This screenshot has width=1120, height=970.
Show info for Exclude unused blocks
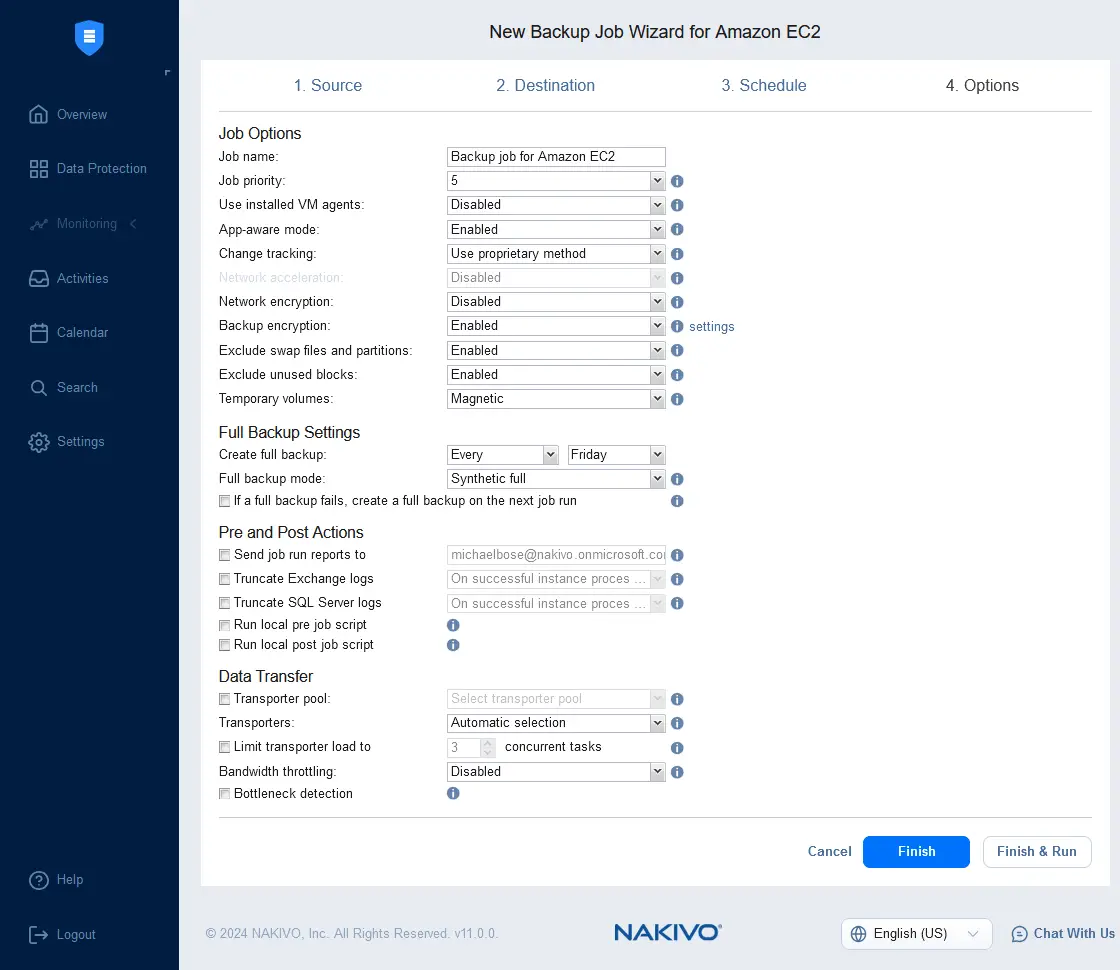[x=677, y=375]
